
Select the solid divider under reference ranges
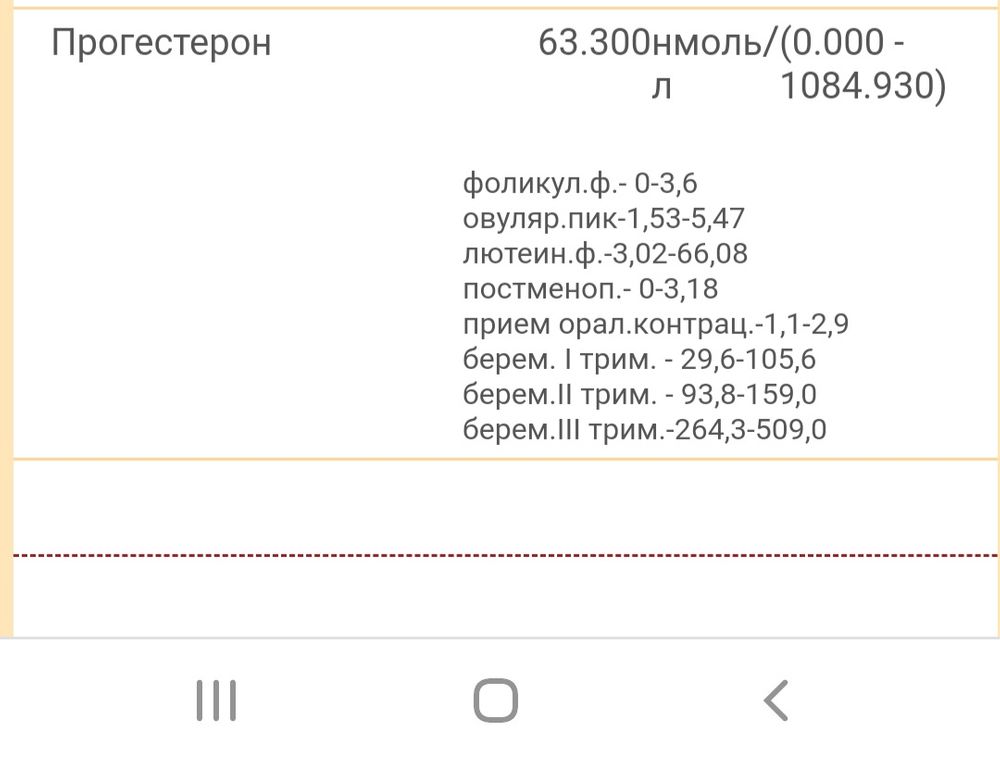(500, 457)
